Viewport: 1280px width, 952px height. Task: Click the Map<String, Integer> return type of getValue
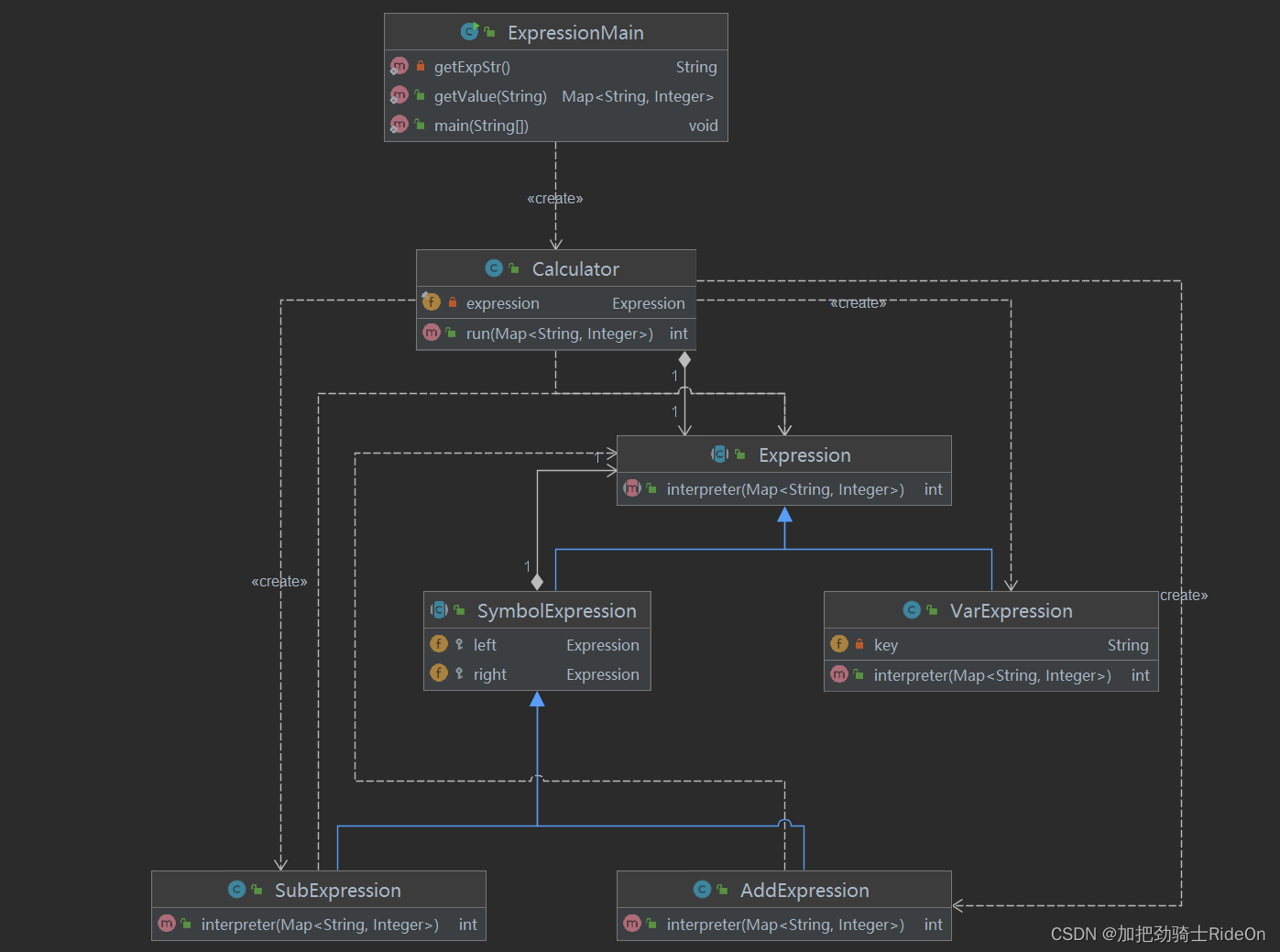tap(638, 96)
